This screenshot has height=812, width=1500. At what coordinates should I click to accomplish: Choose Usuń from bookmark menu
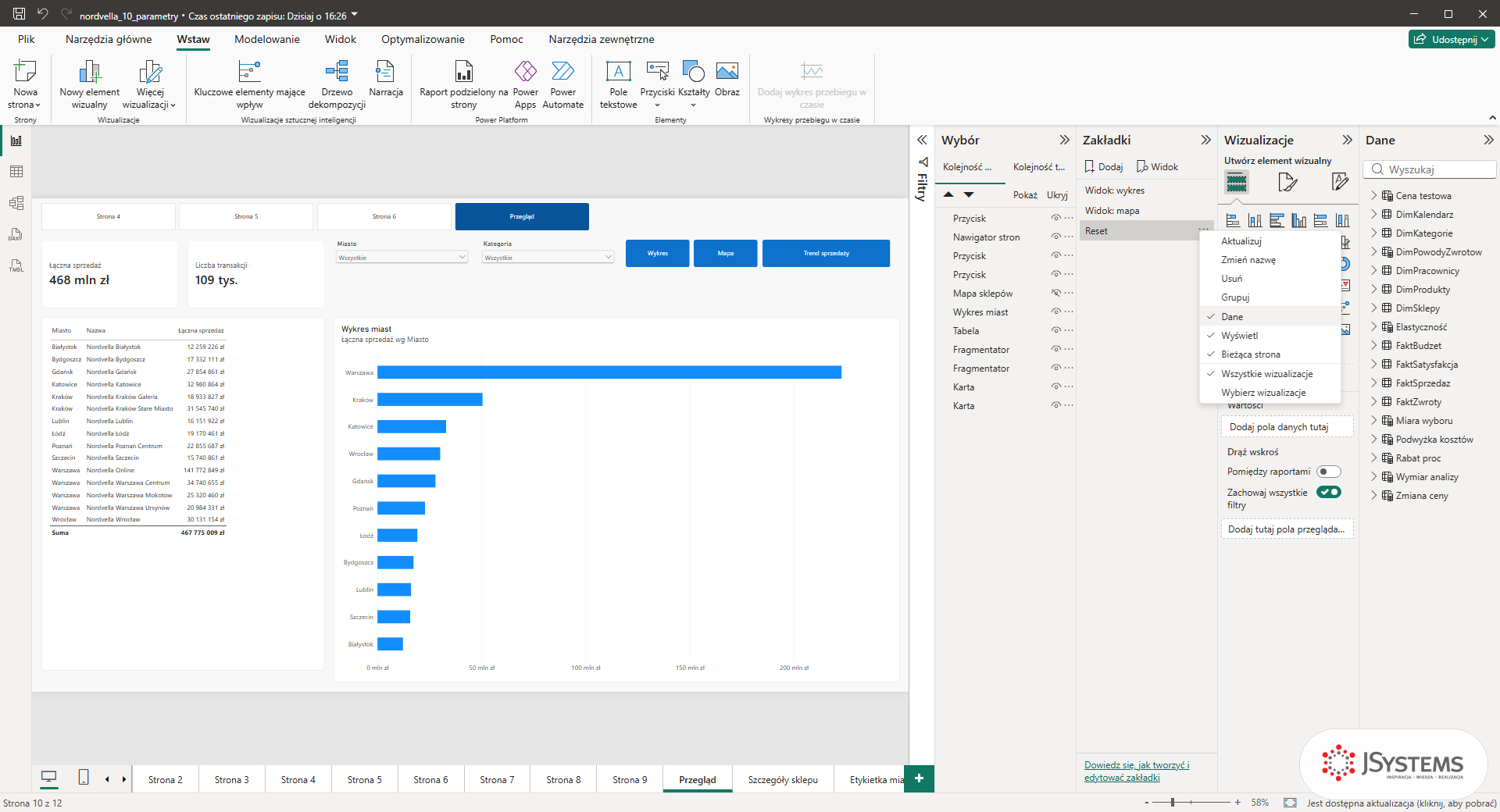[x=1231, y=279]
